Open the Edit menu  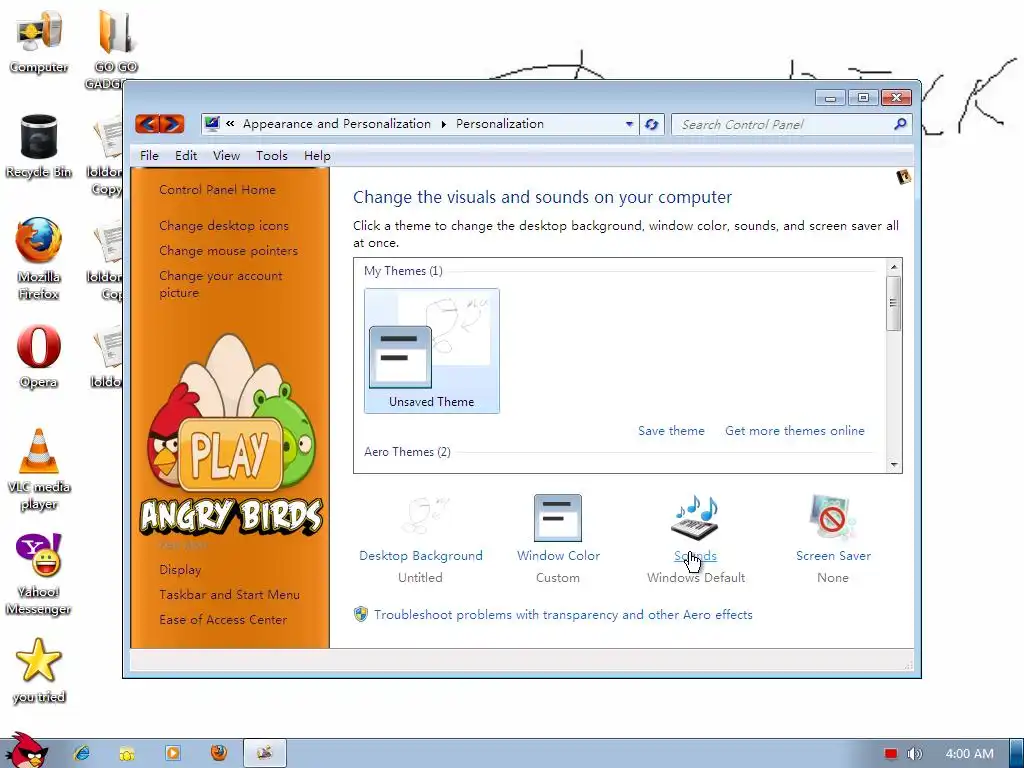tap(185, 155)
